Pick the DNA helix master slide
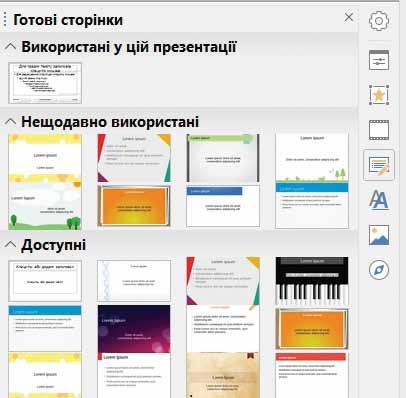Screen dimensions: 406x398 (x=134, y=281)
